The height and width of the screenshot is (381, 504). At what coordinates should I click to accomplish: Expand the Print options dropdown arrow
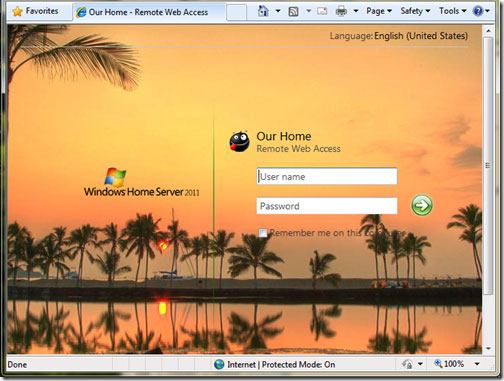coord(356,11)
